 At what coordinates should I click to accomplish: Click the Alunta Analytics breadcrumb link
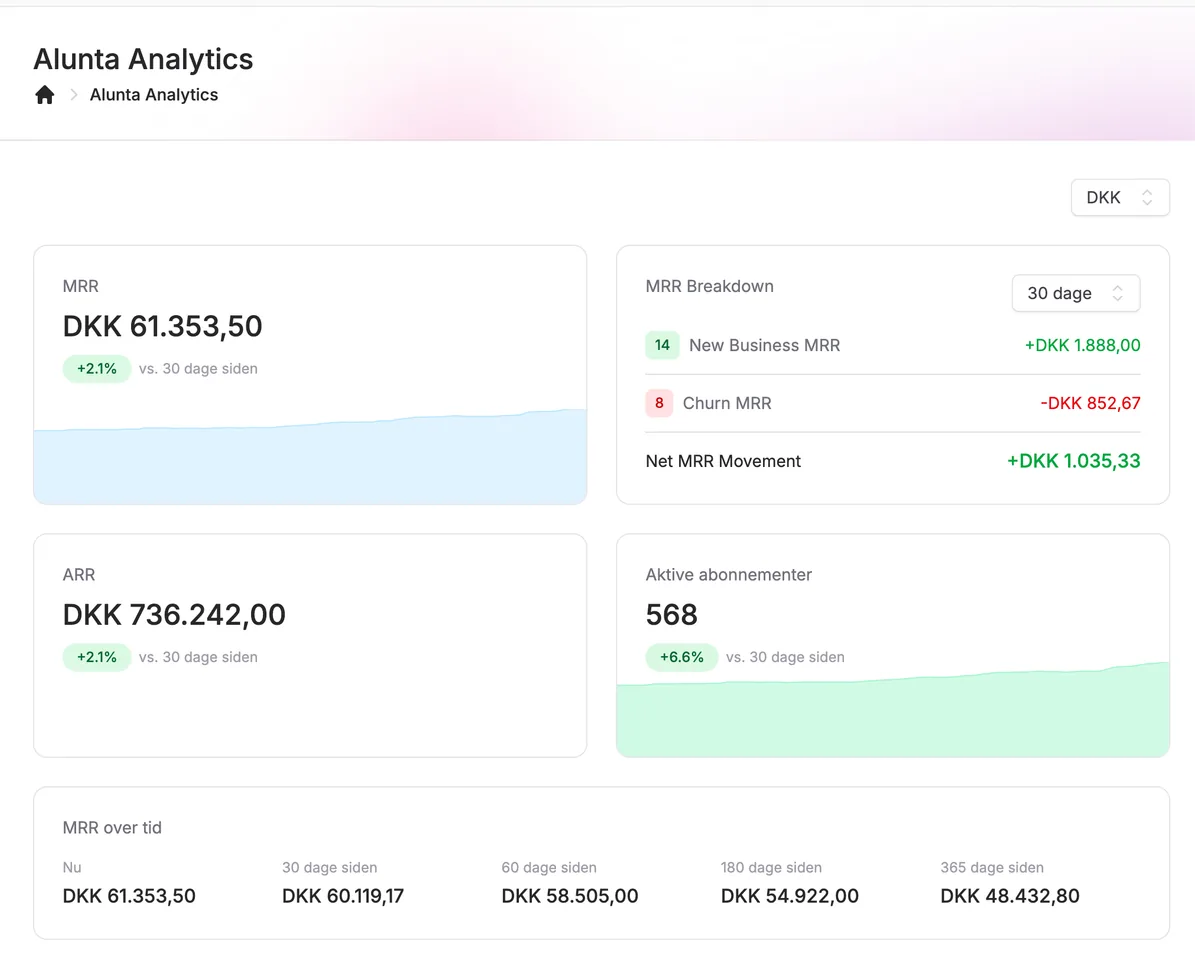tap(154, 94)
